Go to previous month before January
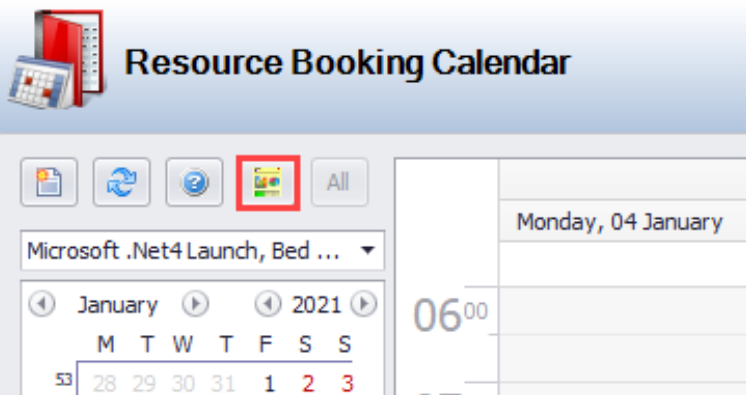This screenshot has height=395, width=746. pyautogui.click(x=42, y=304)
